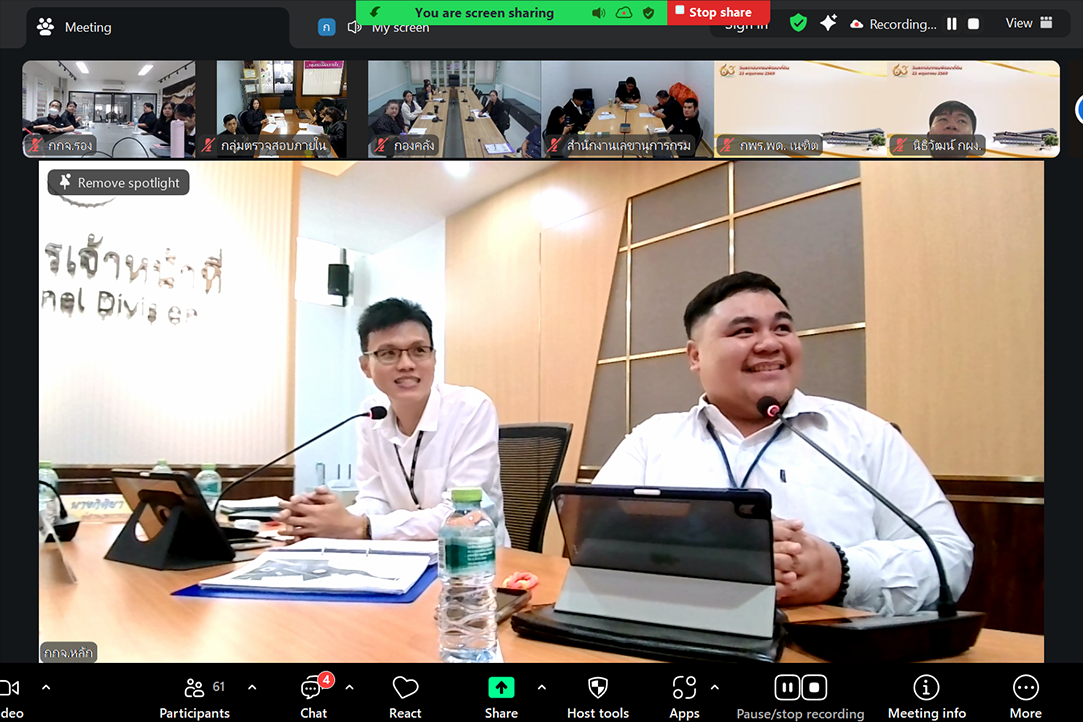This screenshot has width=1083, height=722.
Task: Click Remove spotlight button
Action: tap(118, 182)
